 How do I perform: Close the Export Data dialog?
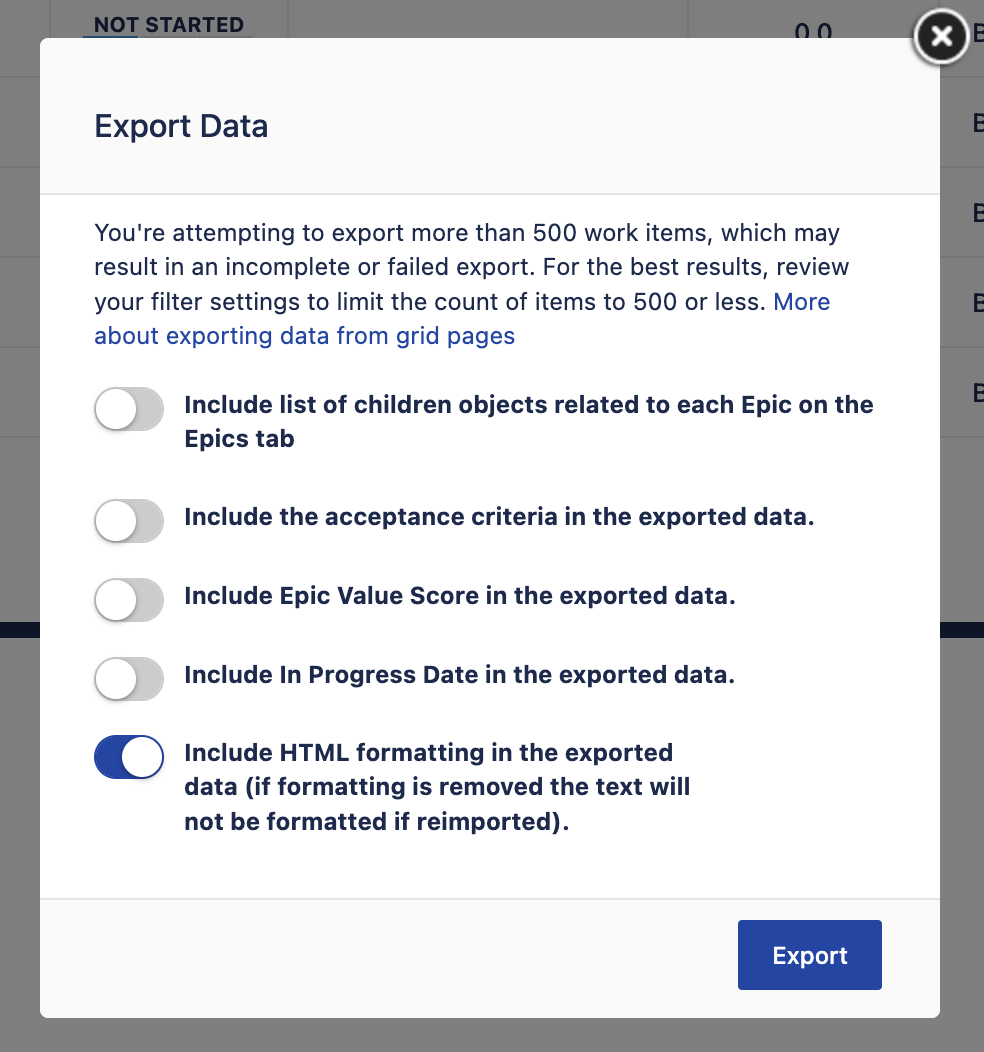[x=941, y=37]
